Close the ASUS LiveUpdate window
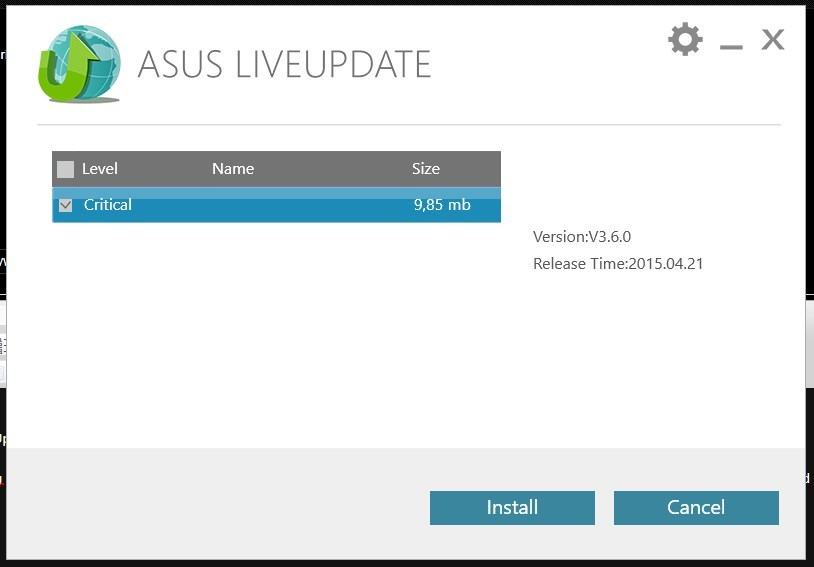This screenshot has height=567, width=814. [772, 39]
